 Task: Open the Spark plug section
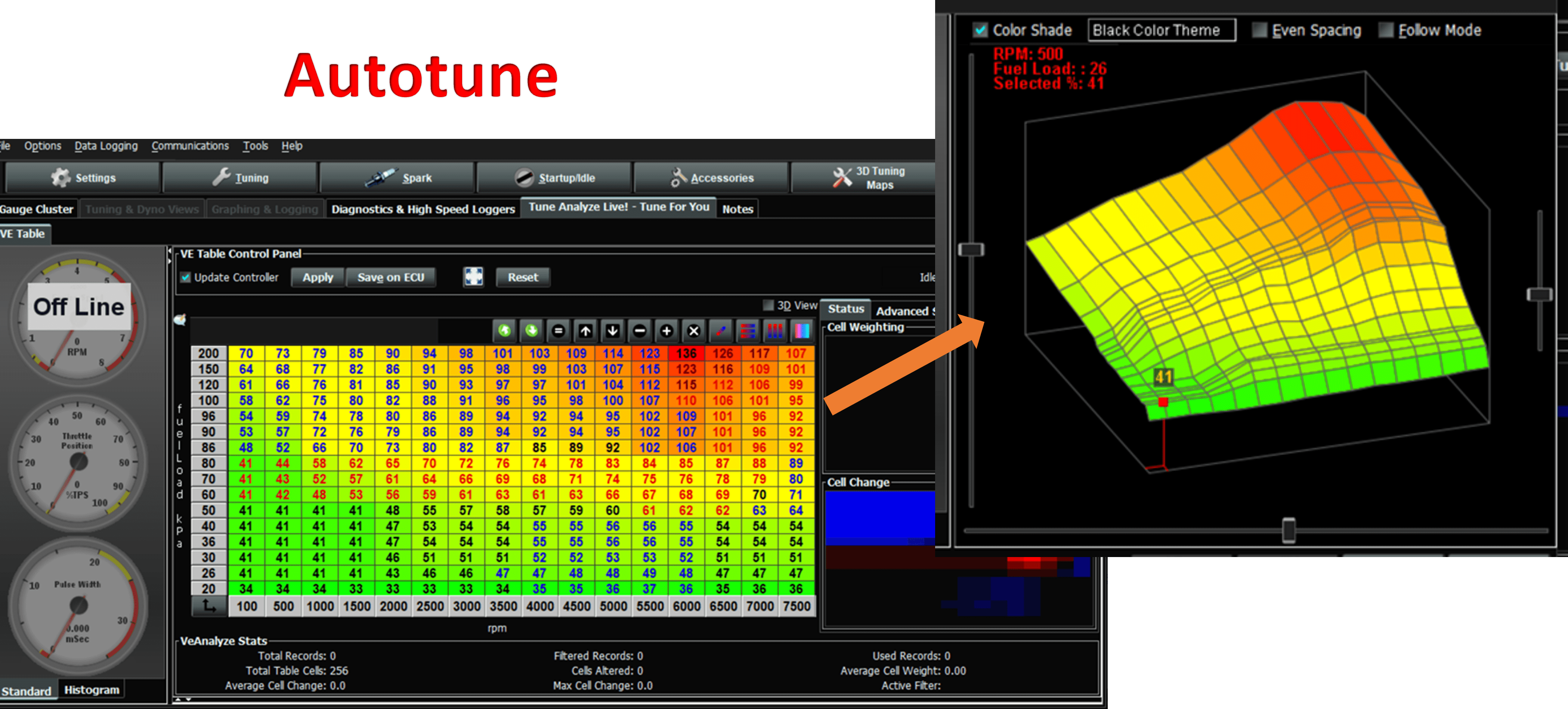(397, 178)
